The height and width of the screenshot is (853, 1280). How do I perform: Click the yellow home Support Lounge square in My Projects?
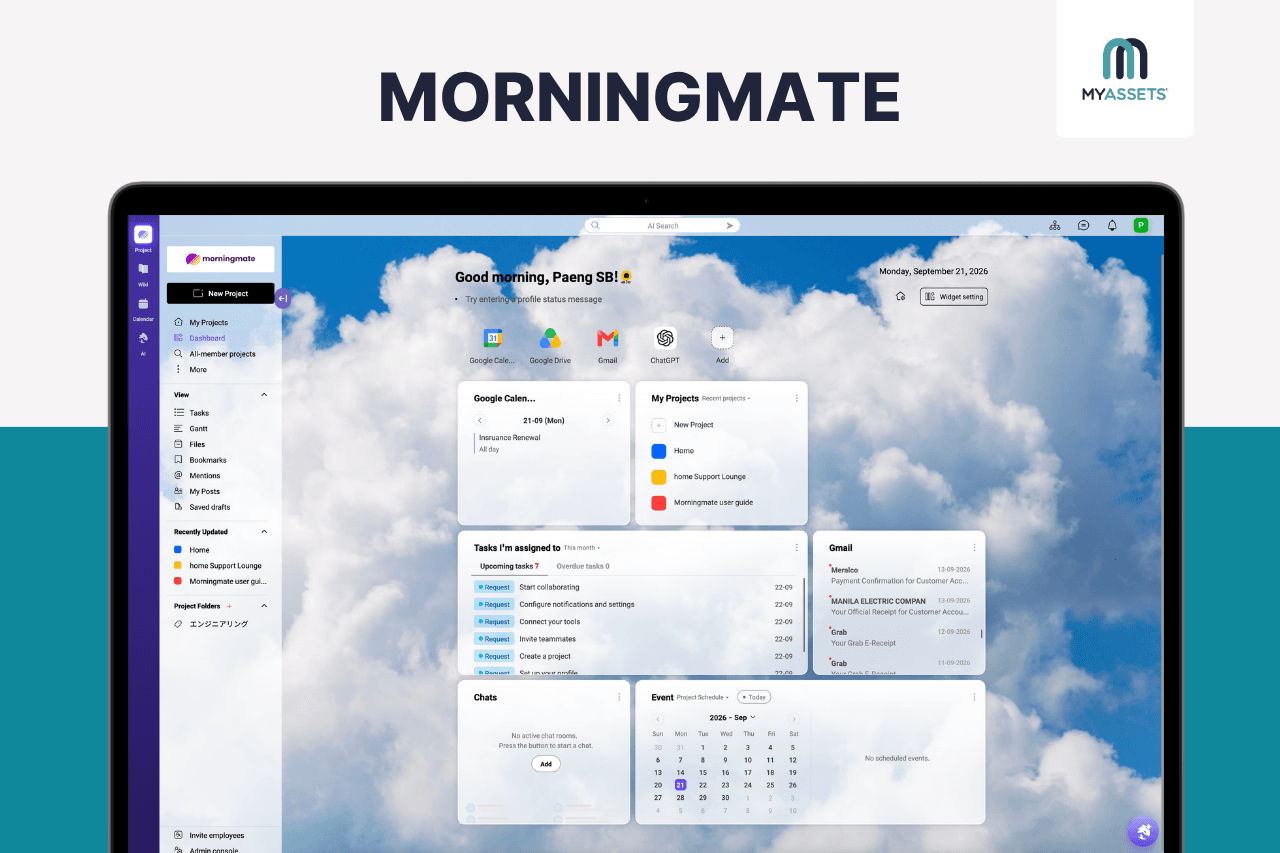click(x=659, y=477)
